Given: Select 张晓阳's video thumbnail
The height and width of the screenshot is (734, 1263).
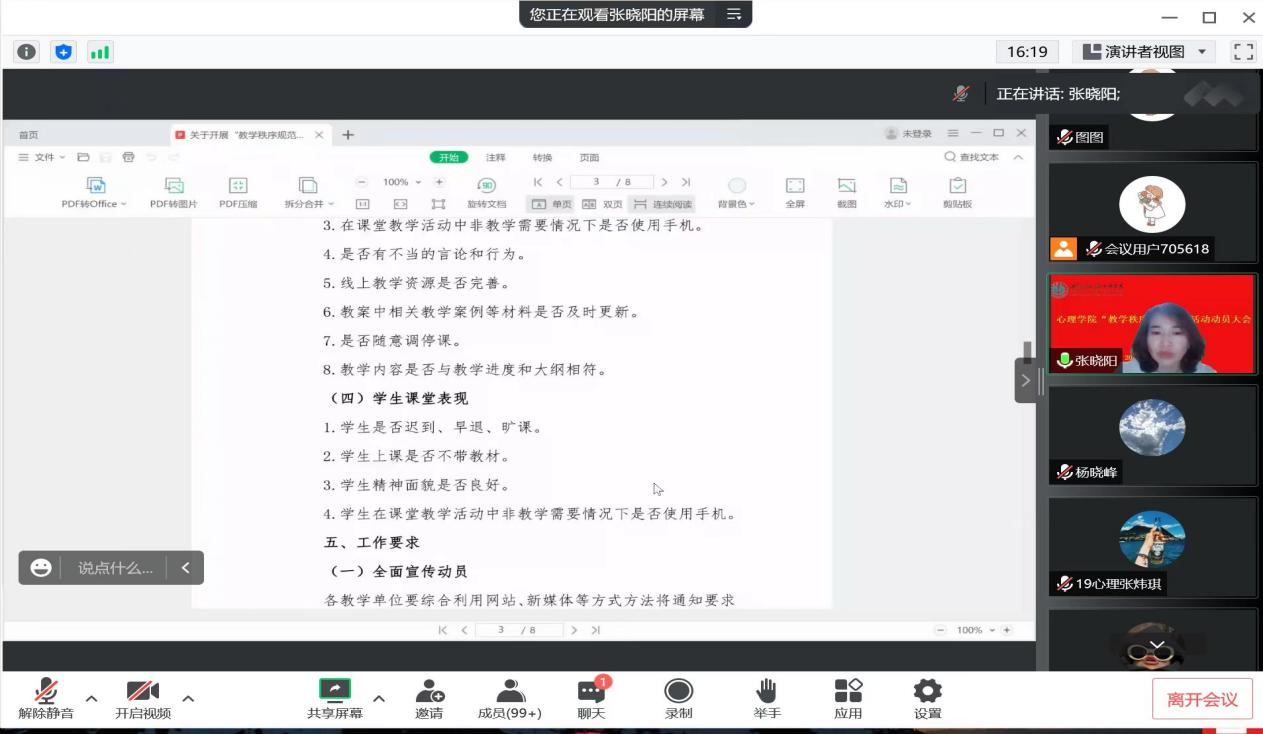Looking at the screenshot, I should pyautogui.click(x=1151, y=324).
